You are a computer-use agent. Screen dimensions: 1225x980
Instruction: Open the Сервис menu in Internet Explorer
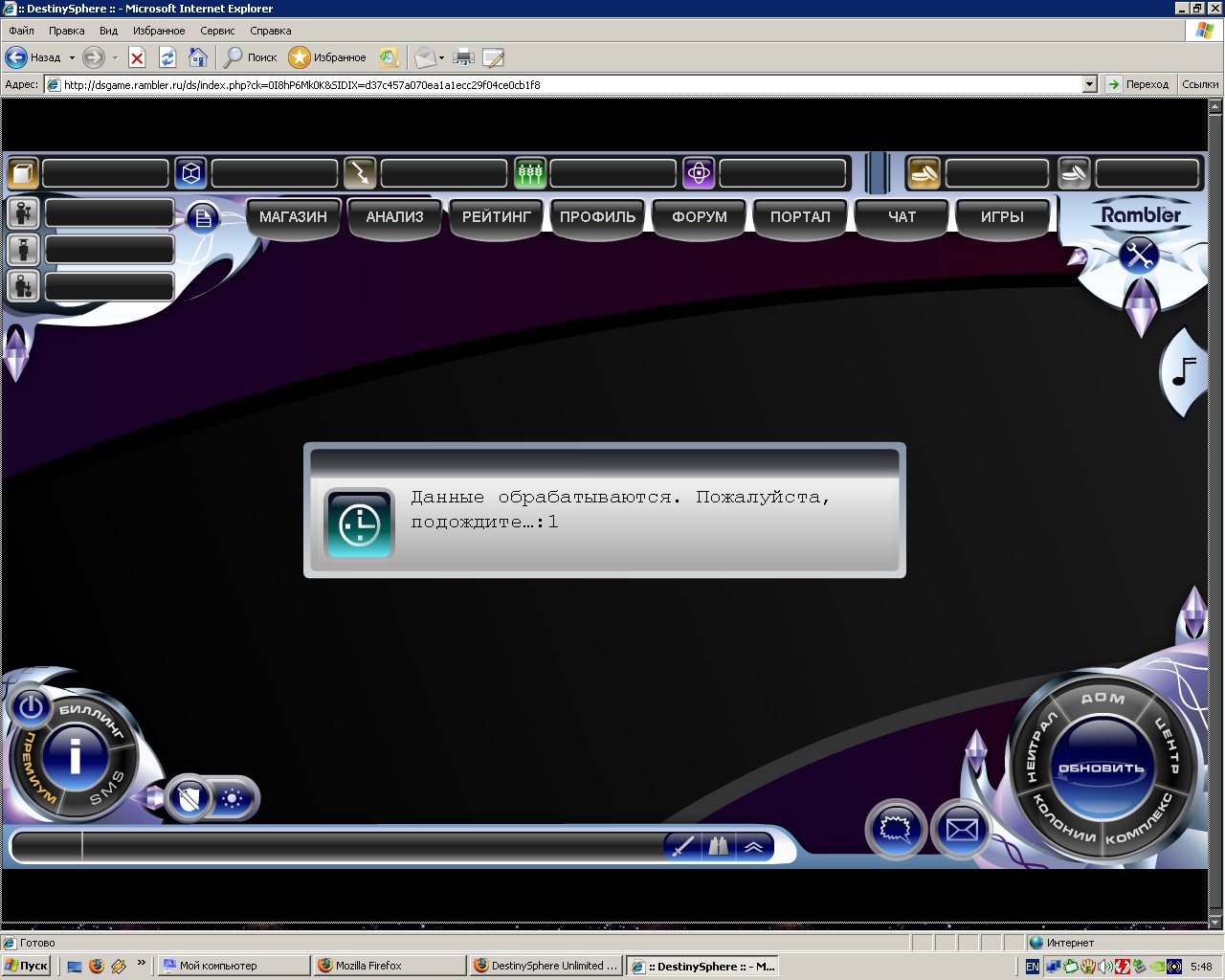217,31
